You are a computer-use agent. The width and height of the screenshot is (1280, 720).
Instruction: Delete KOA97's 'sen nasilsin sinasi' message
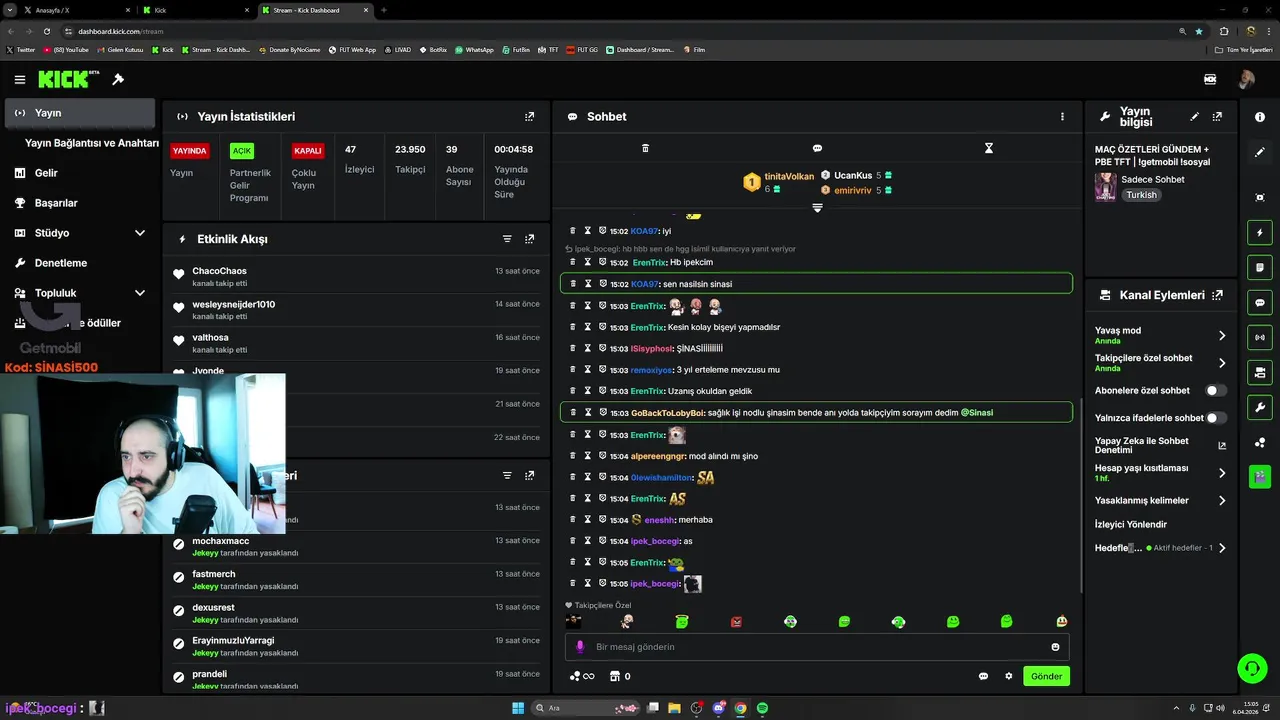573,283
